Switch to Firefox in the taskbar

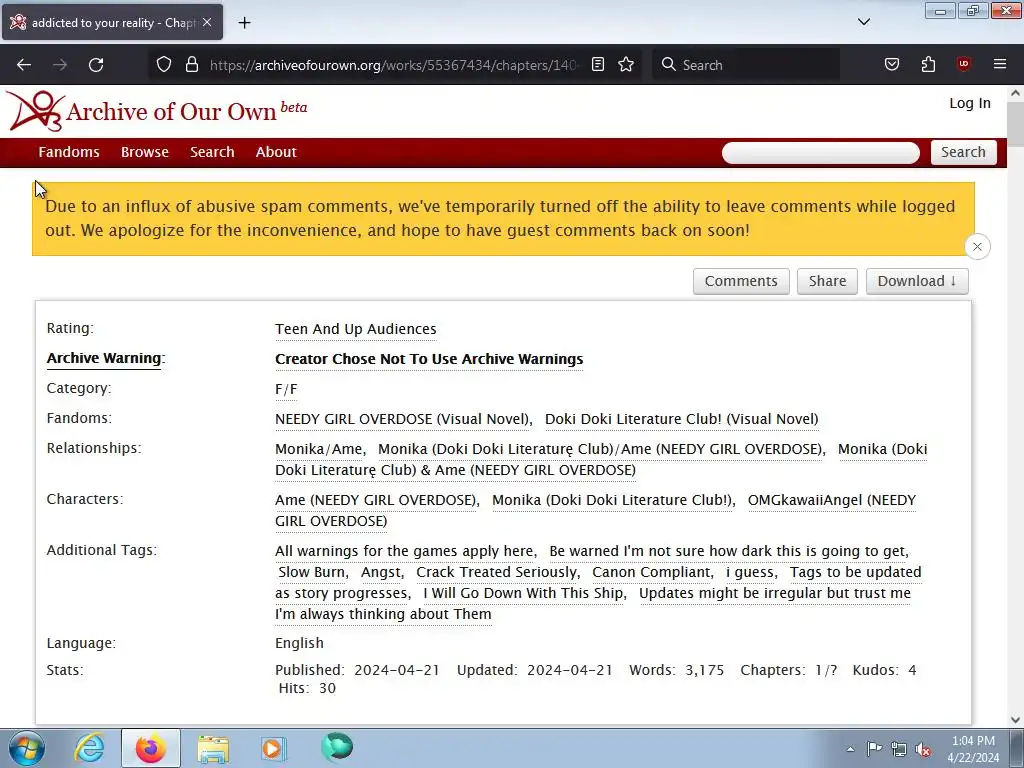pyautogui.click(x=150, y=748)
